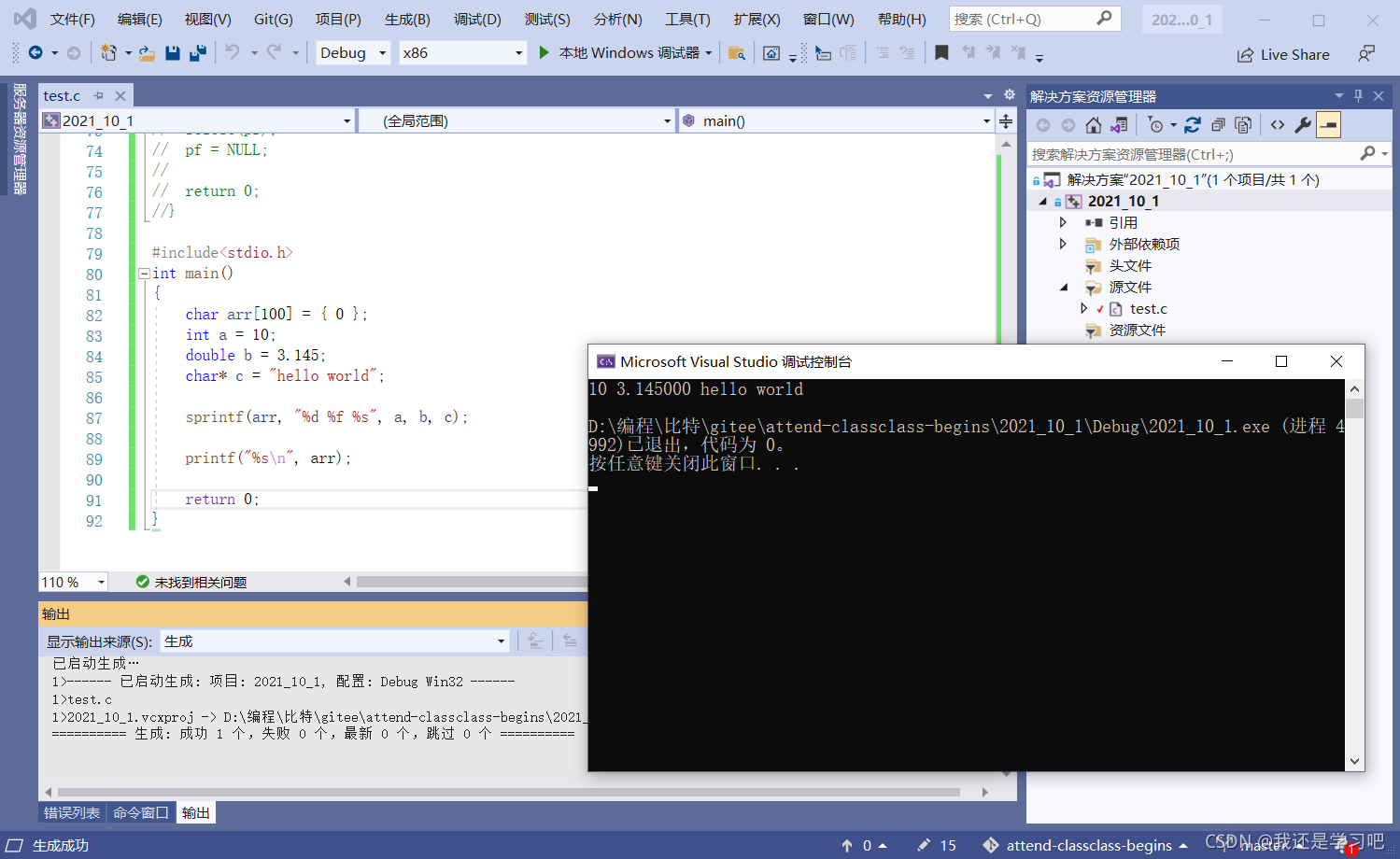
Task: Collapse the 源文件 folder node
Action: pyautogui.click(x=1064, y=288)
